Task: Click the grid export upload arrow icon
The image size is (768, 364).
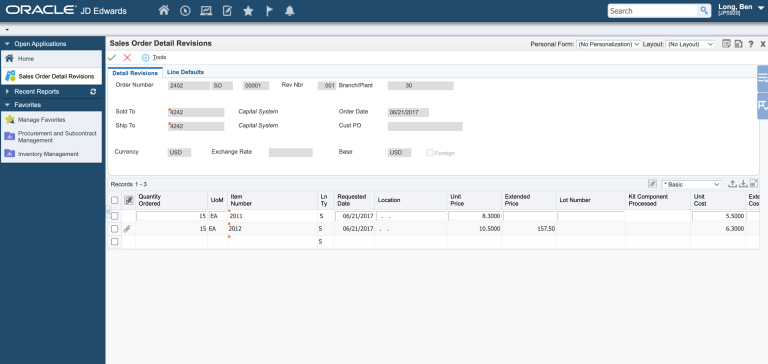Action: click(x=732, y=184)
